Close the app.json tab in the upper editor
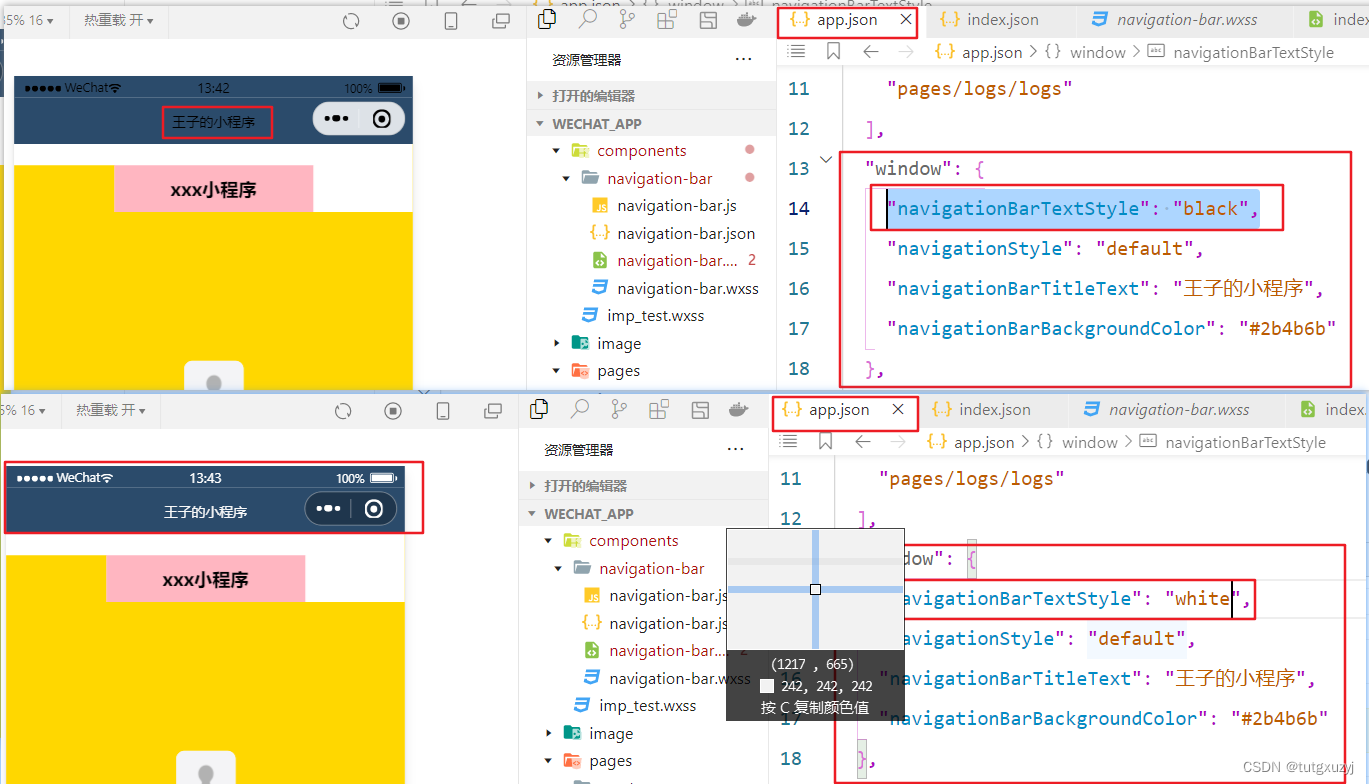 pyautogui.click(x=906, y=19)
